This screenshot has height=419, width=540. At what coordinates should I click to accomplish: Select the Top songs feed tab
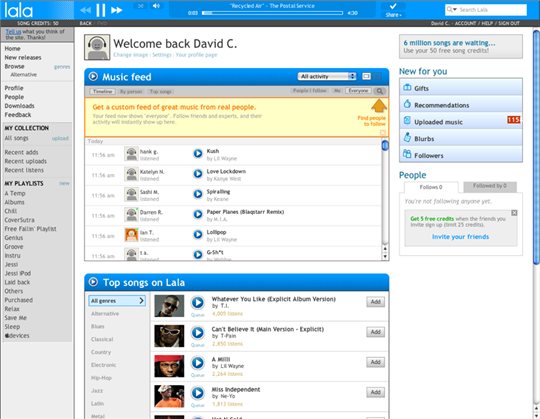click(160, 92)
